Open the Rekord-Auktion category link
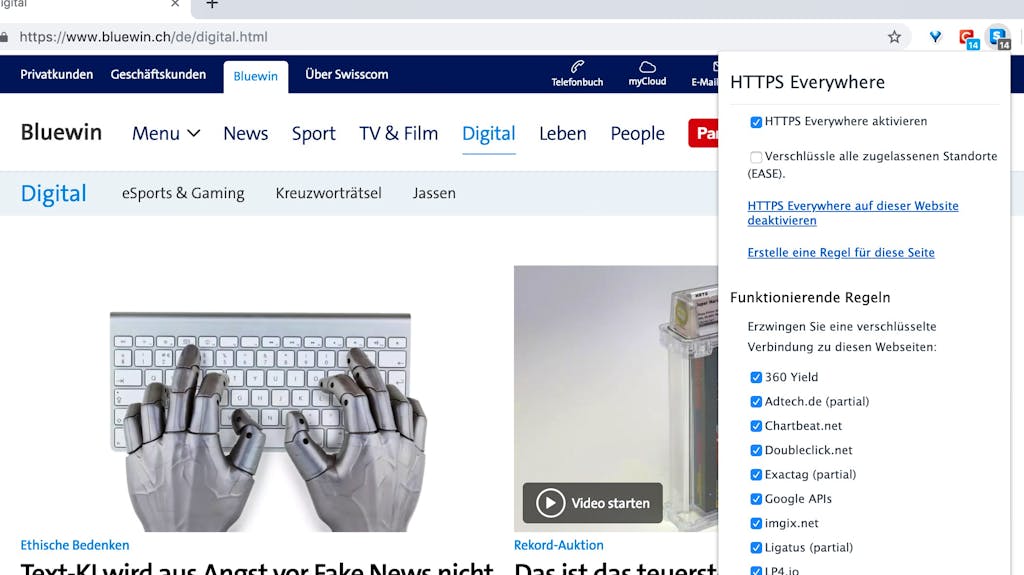 (558, 545)
